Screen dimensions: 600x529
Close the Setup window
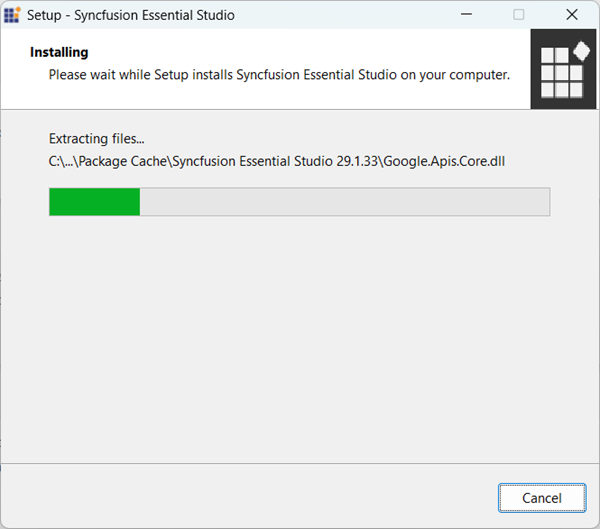coord(572,15)
